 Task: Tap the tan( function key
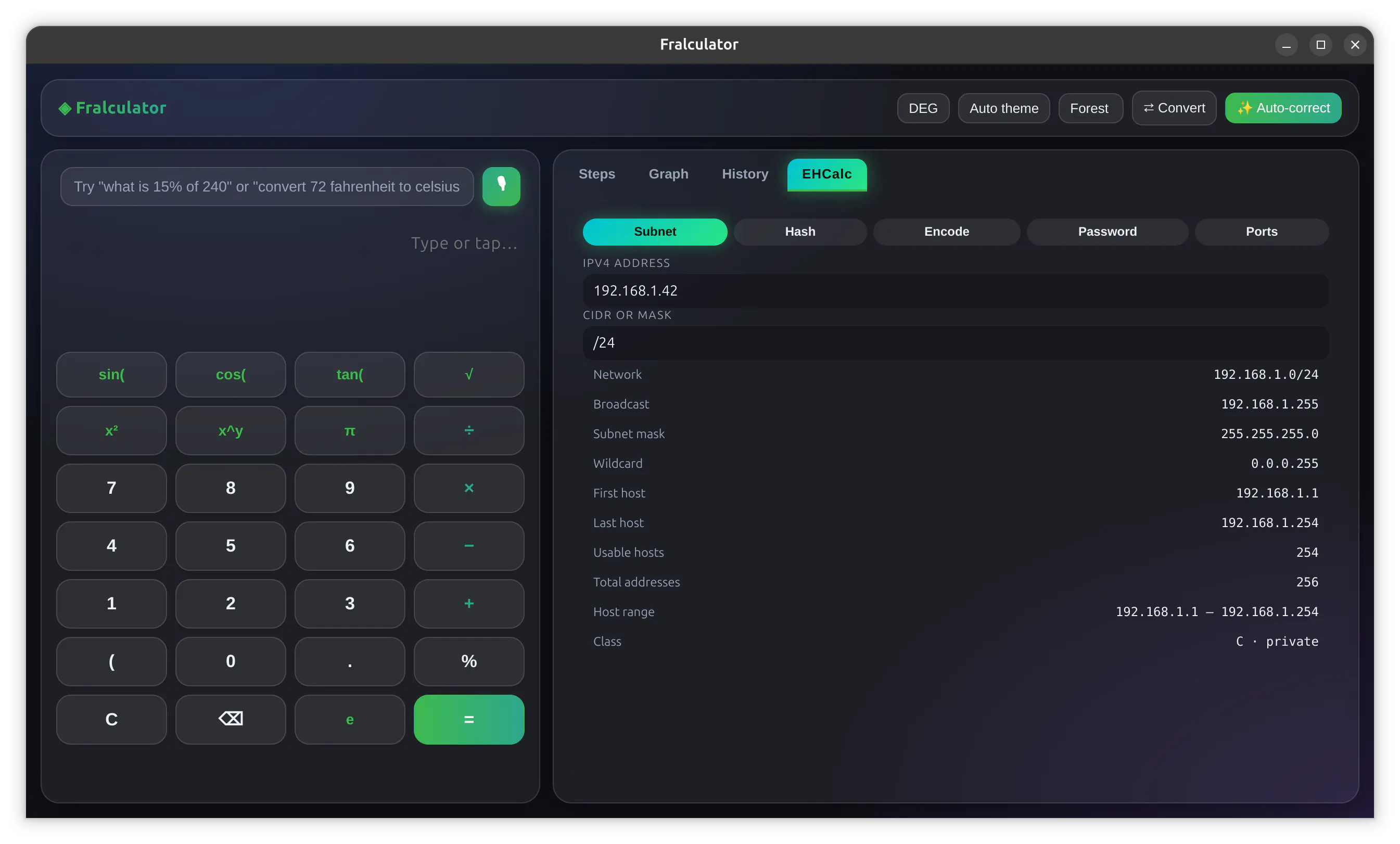click(x=350, y=374)
